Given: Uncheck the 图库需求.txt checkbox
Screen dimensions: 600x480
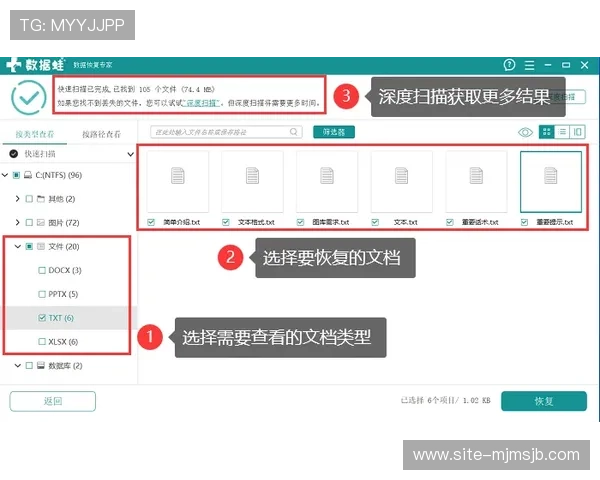Looking at the screenshot, I should (x=300, y=222).
